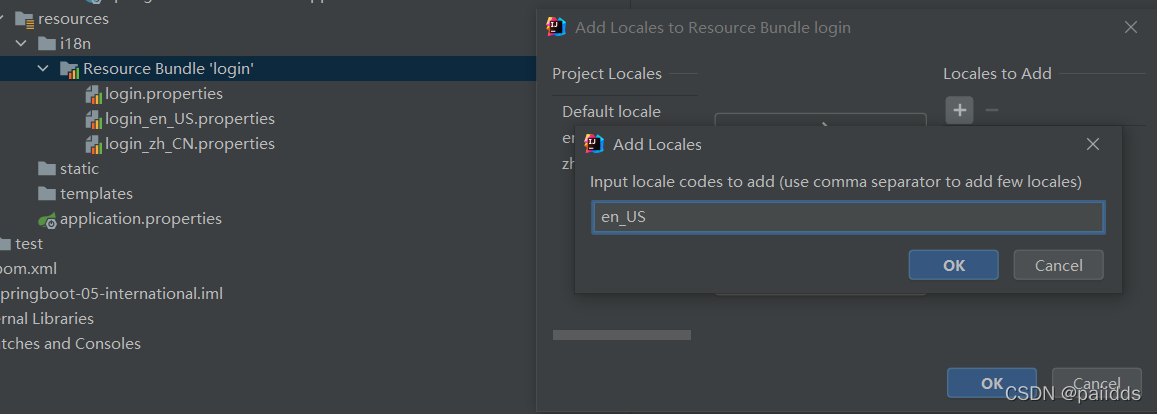Open login.properties file
Viewport: 1157px width, 414px height.
coord(164,94)
